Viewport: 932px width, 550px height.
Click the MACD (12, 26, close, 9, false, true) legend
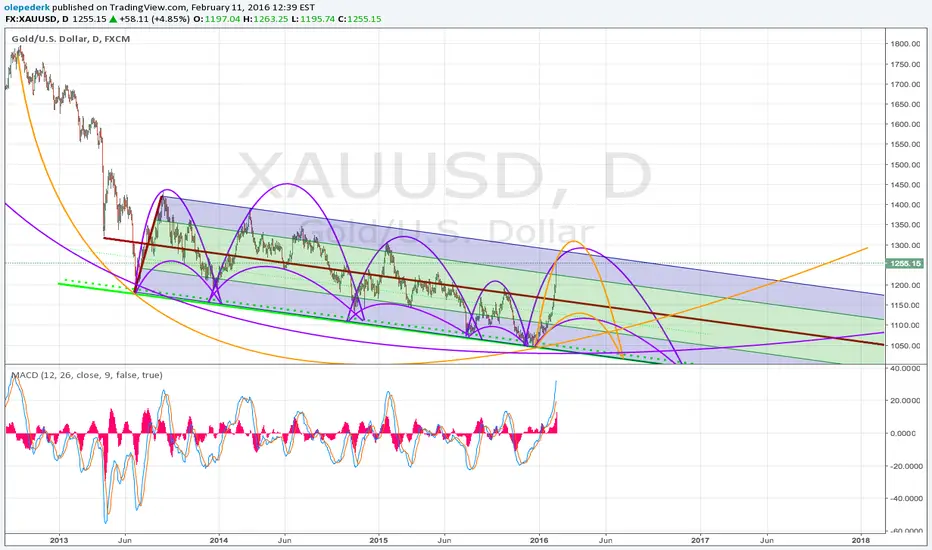[x=87, y=375]
